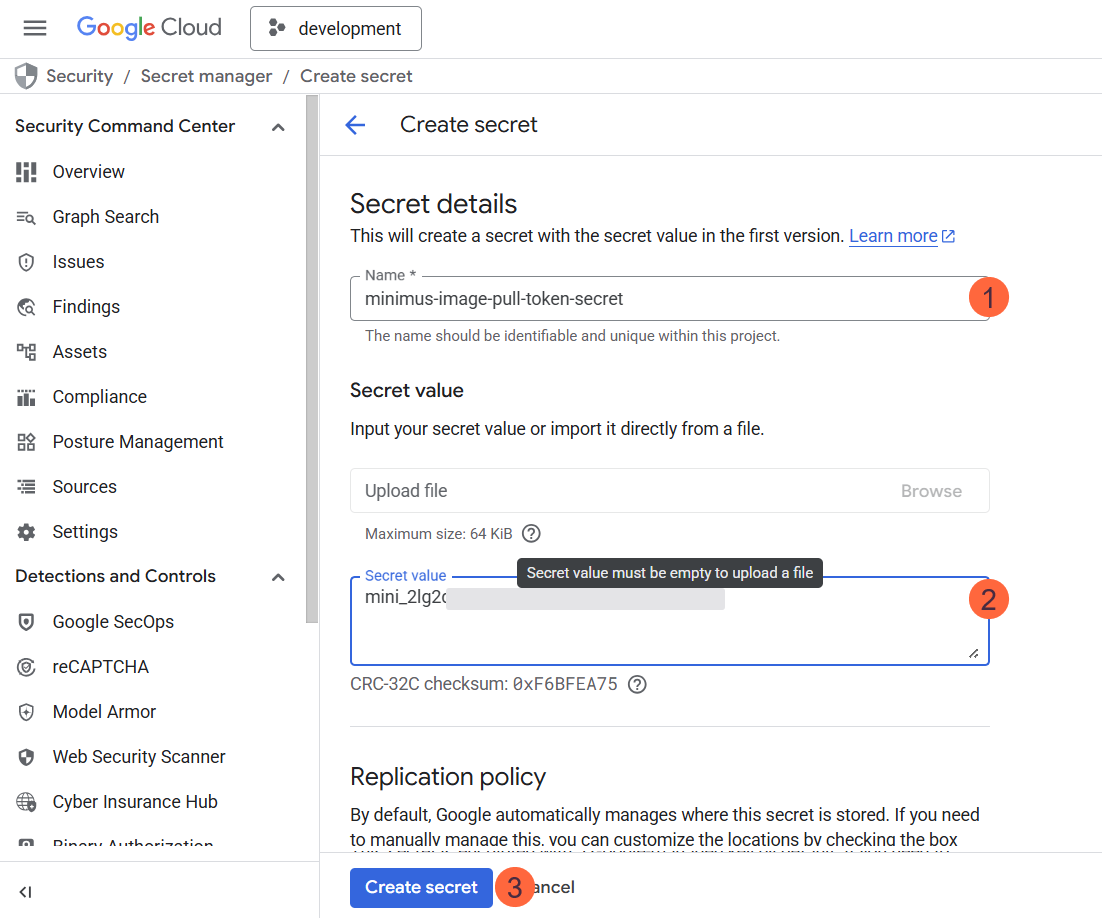Open Google SecOps under Detections and Controls
The width and height of the screenshot is (1102, 918).
(x=112, y=621)
